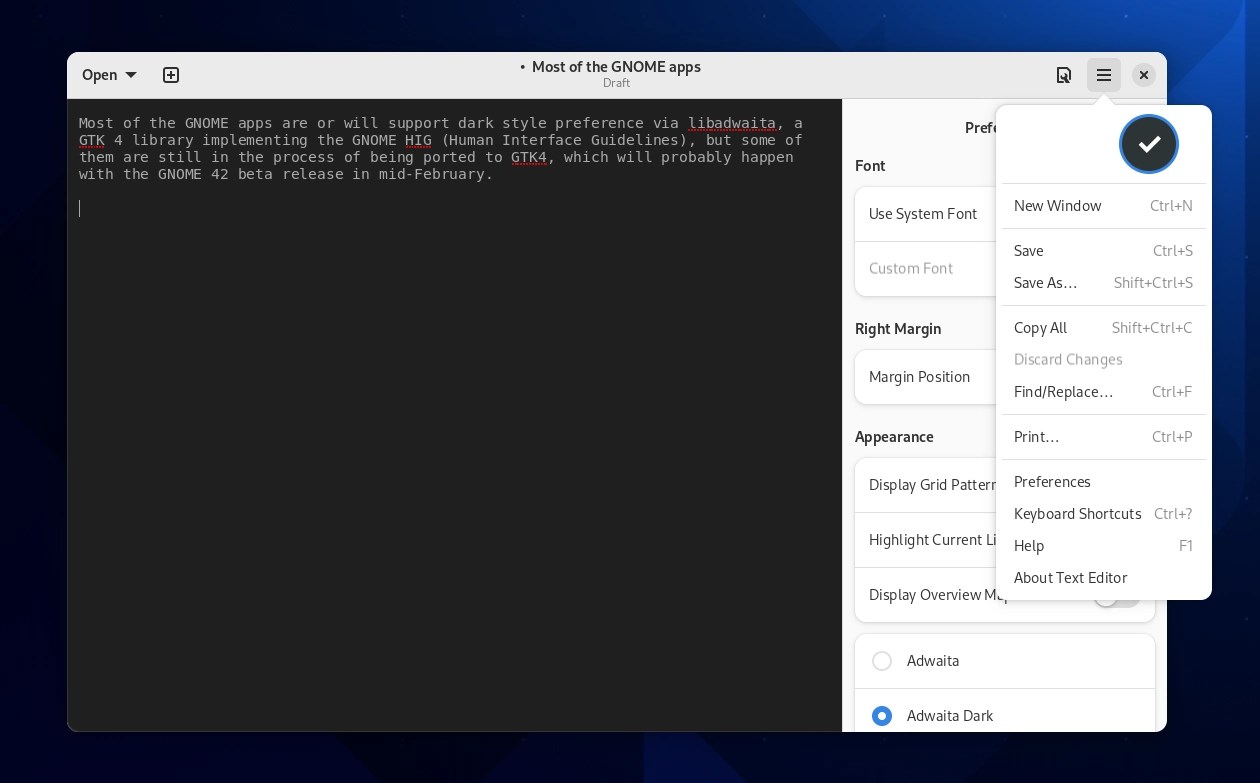This screenshot has height=783, width=1260.
Task: Click the underlined word GTK4
Action: [529, 157]
